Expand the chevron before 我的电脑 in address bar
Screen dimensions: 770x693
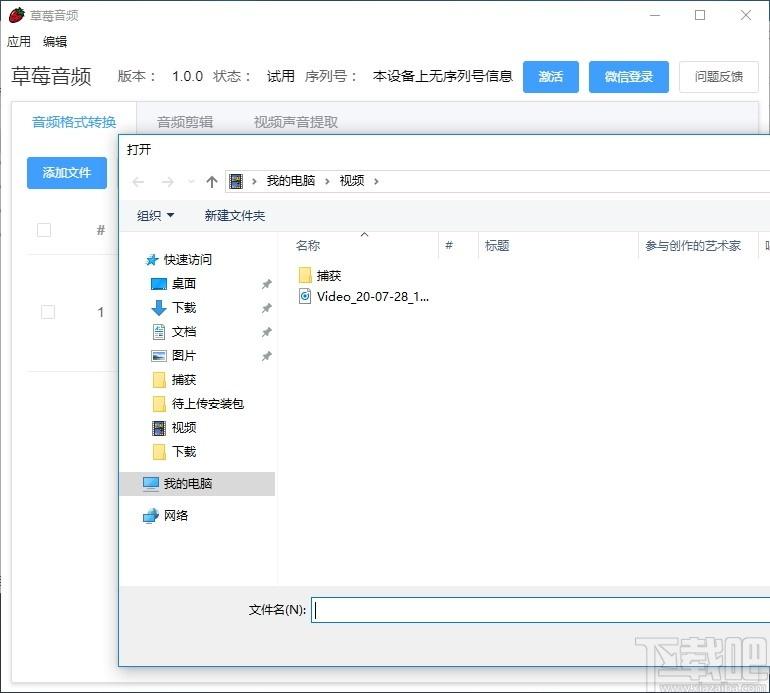[x=254, y=182]
